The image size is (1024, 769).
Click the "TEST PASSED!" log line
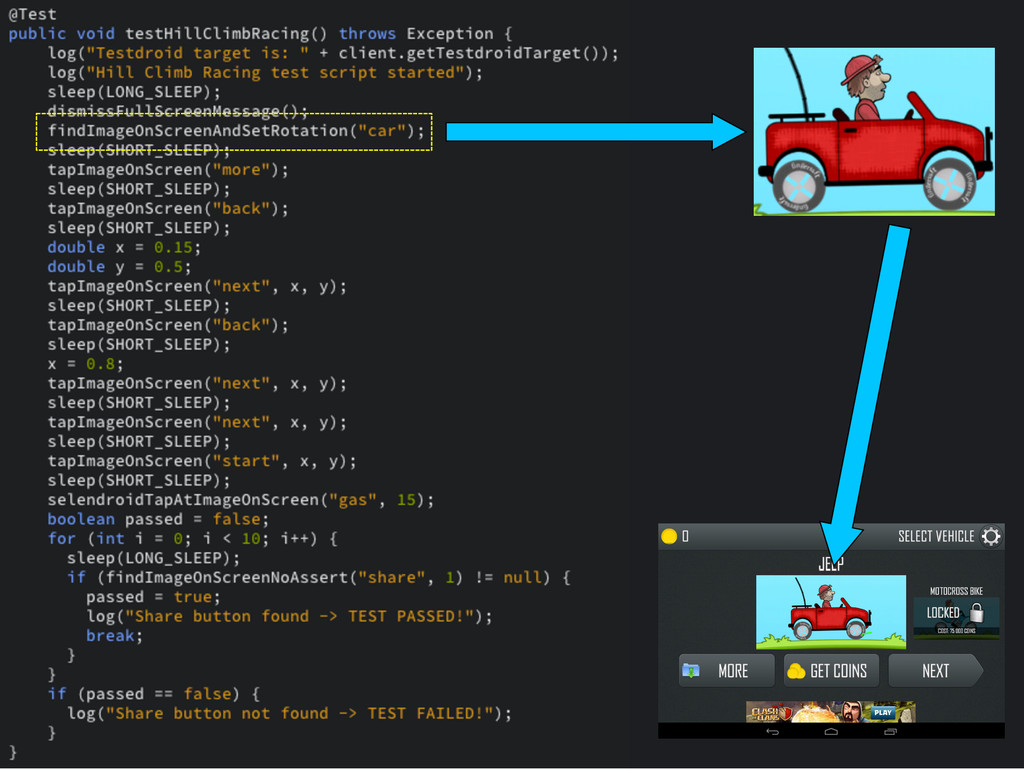point(289,617)
